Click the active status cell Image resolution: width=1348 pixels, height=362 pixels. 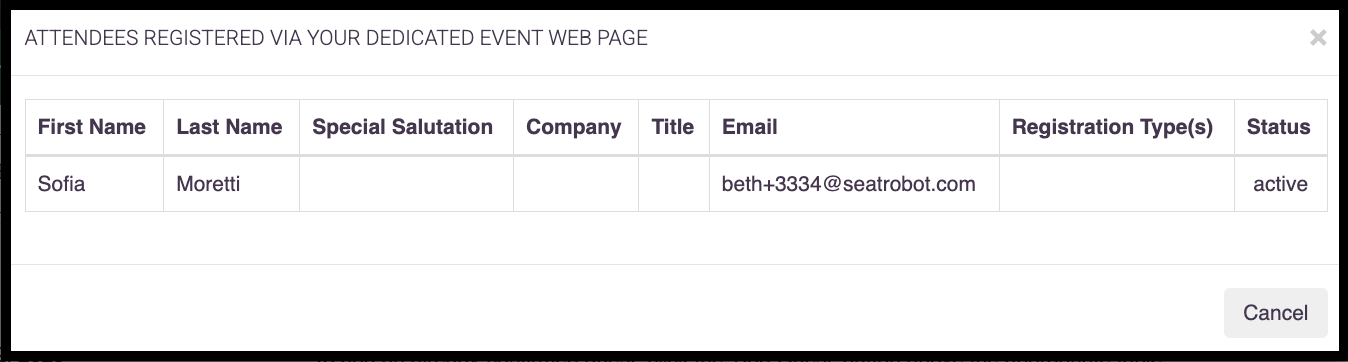(1280, 184)
